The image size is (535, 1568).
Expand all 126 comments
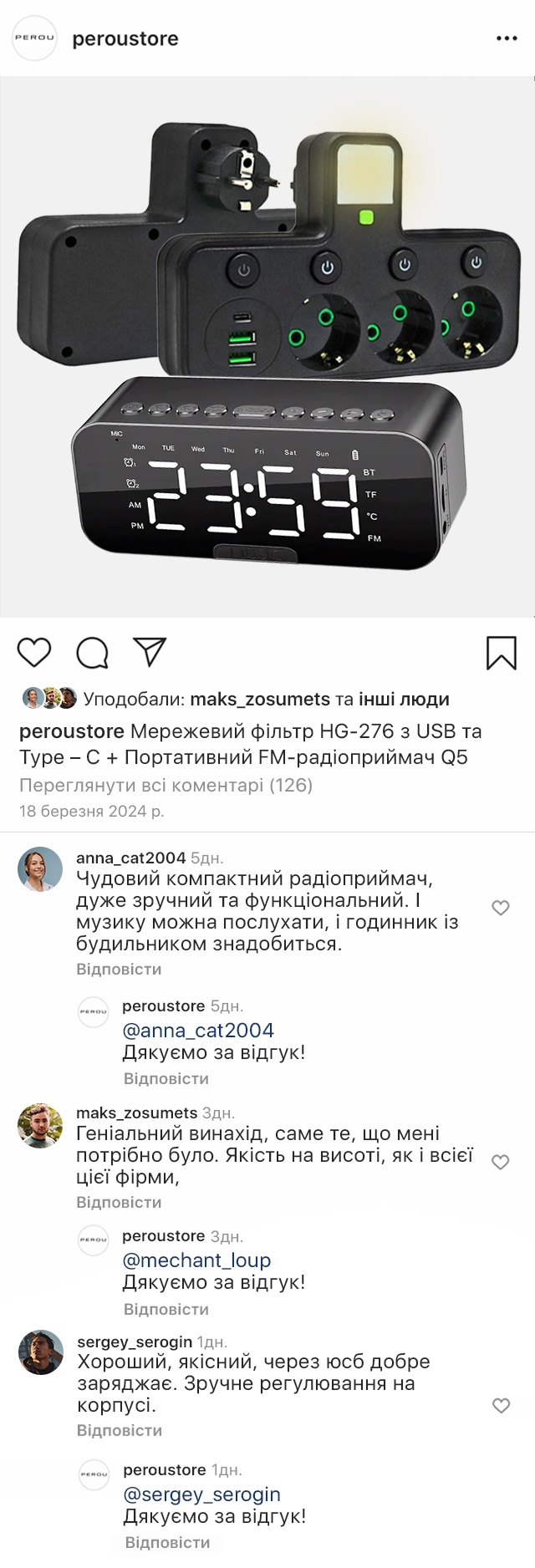pyautogui.click(x=166, y=785)
